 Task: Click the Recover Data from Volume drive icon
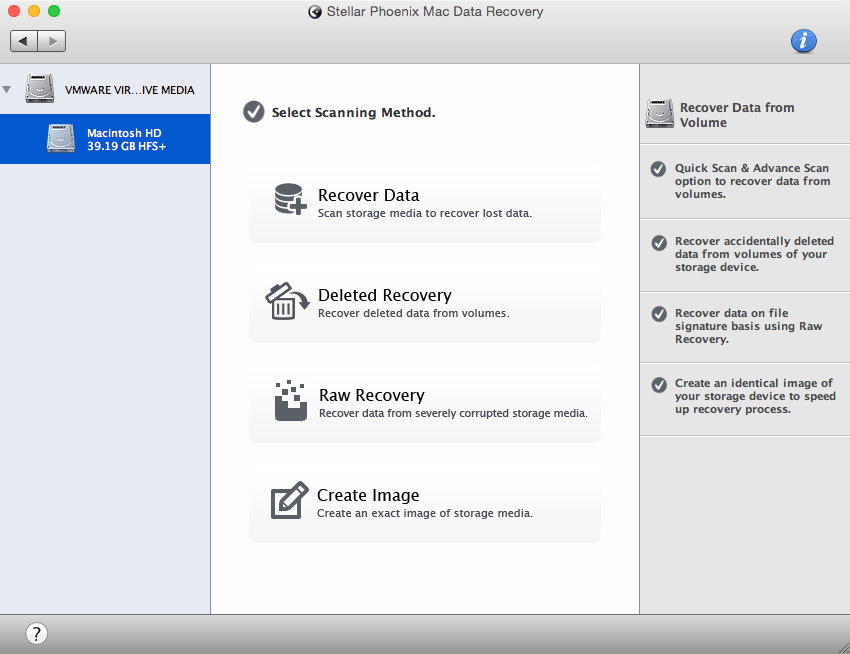point(659,113)
